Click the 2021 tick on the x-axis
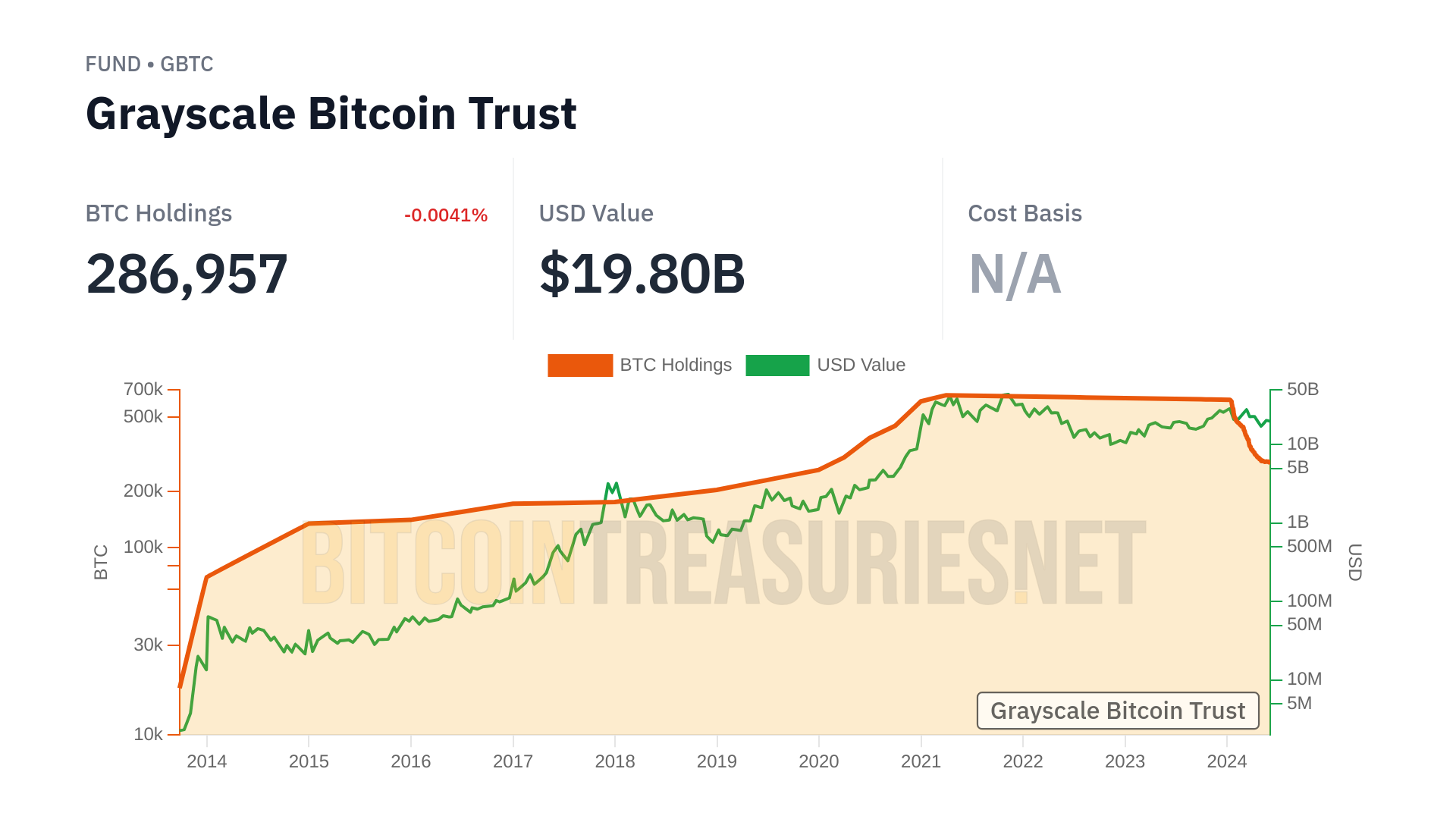1456x819 pixels. click(921, 761)
